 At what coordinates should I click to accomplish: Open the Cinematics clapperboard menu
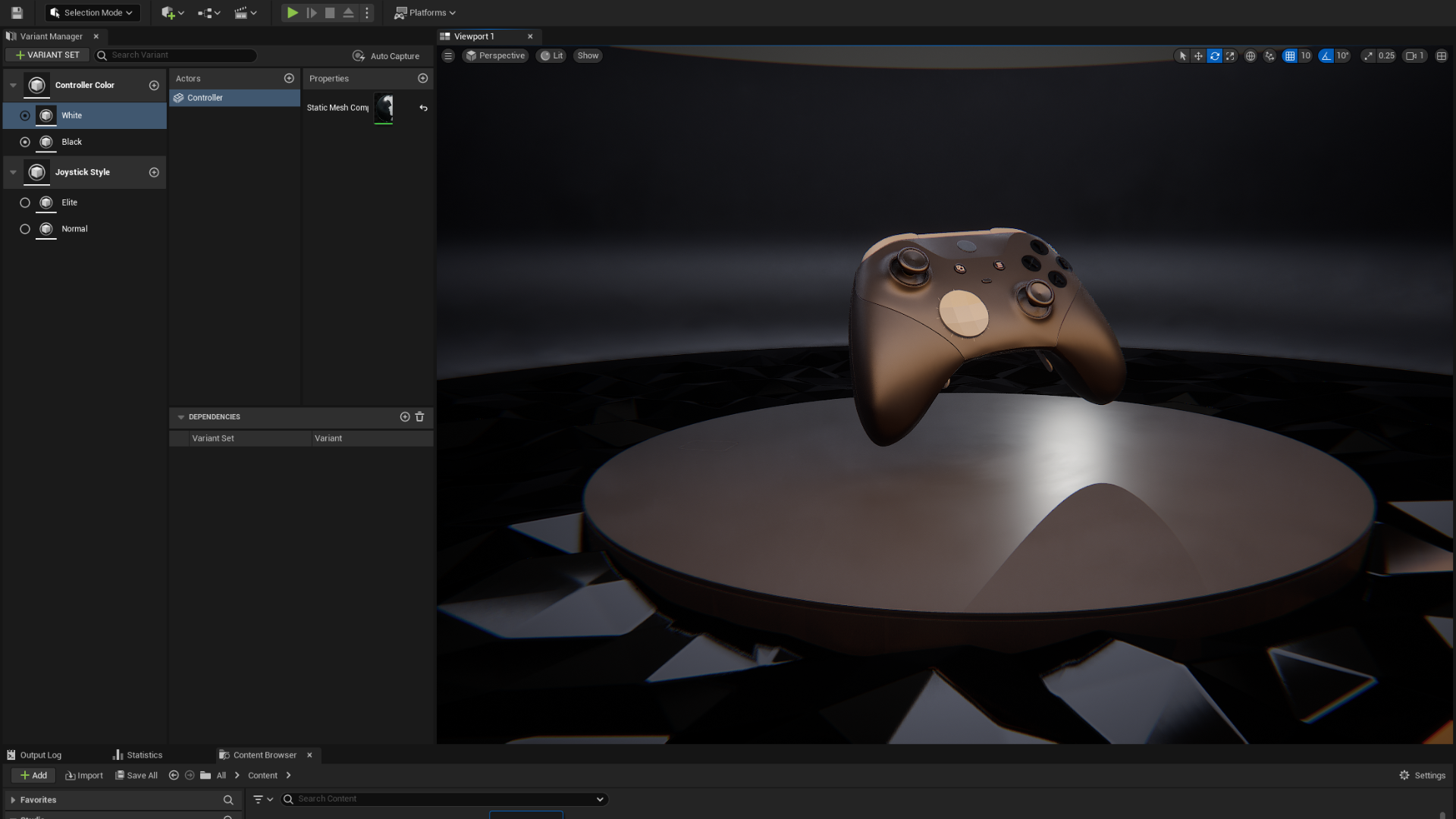coord(241,12)
